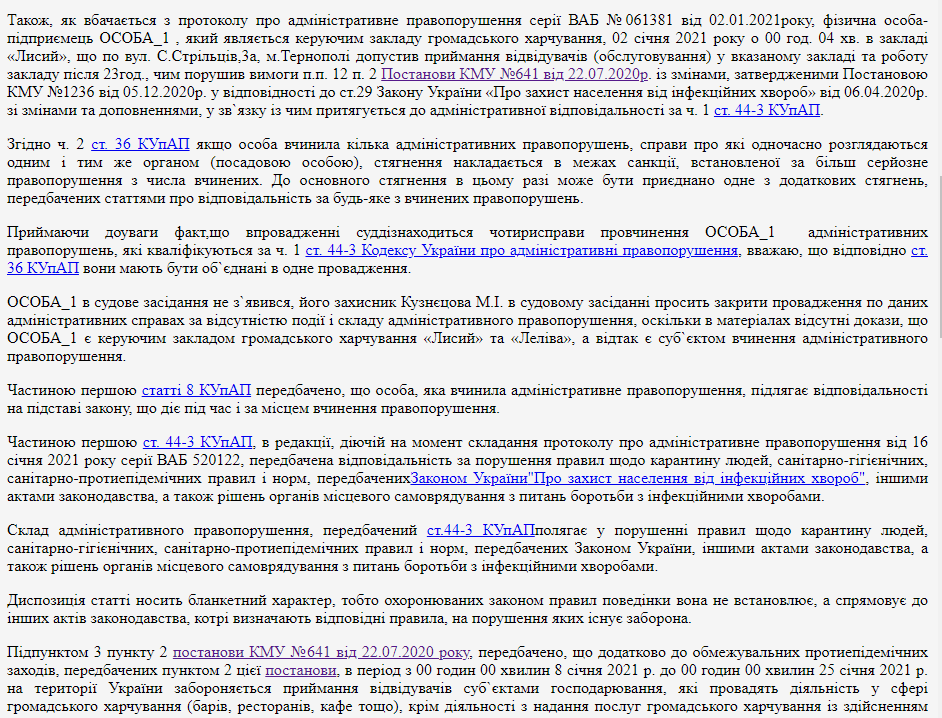
Task: Open the статті 8 КУпАП link
Action: pyautogui.click(x=196, y=391)
